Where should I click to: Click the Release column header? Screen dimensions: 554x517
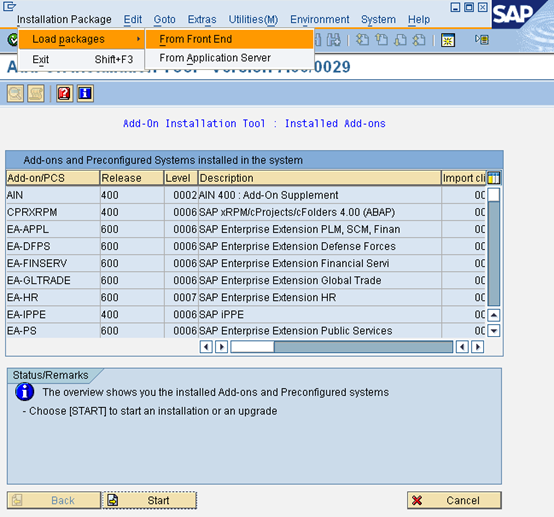[x=132, y=178]
